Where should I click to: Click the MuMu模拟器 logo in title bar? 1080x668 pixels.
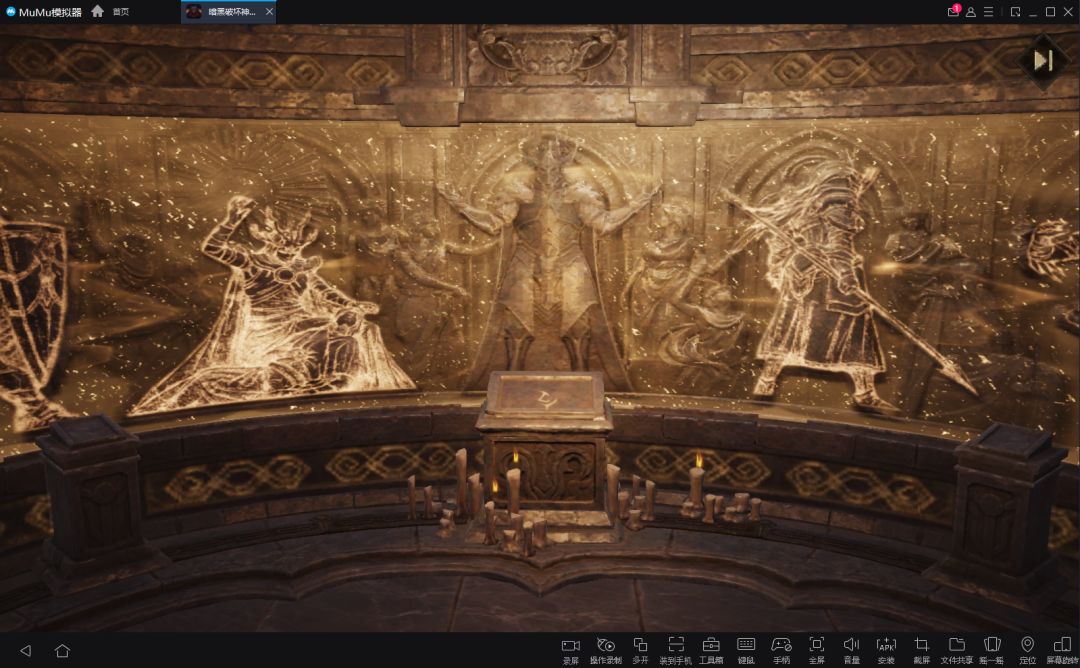(43, 12)
